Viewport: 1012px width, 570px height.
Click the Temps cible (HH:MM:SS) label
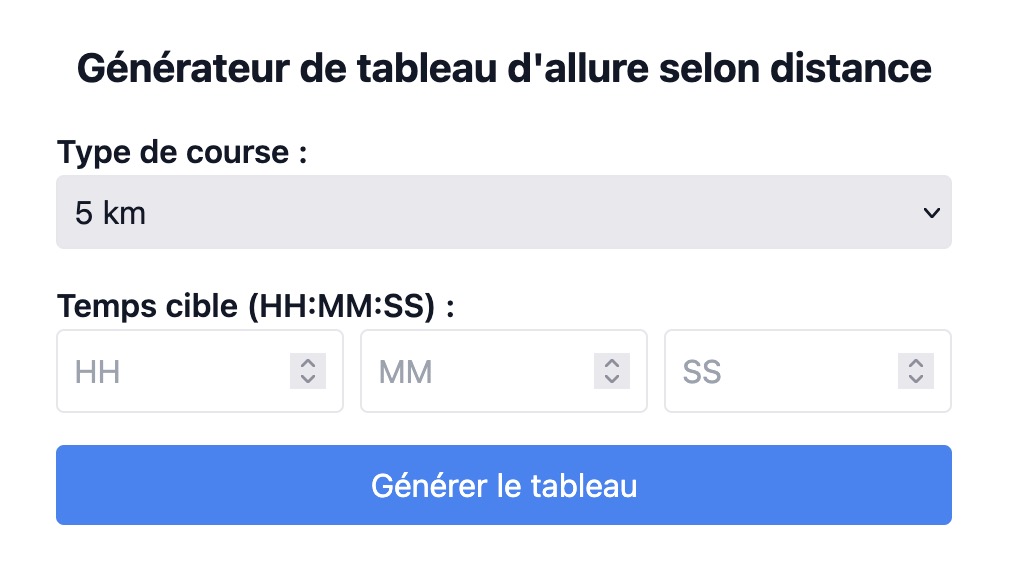256,306
